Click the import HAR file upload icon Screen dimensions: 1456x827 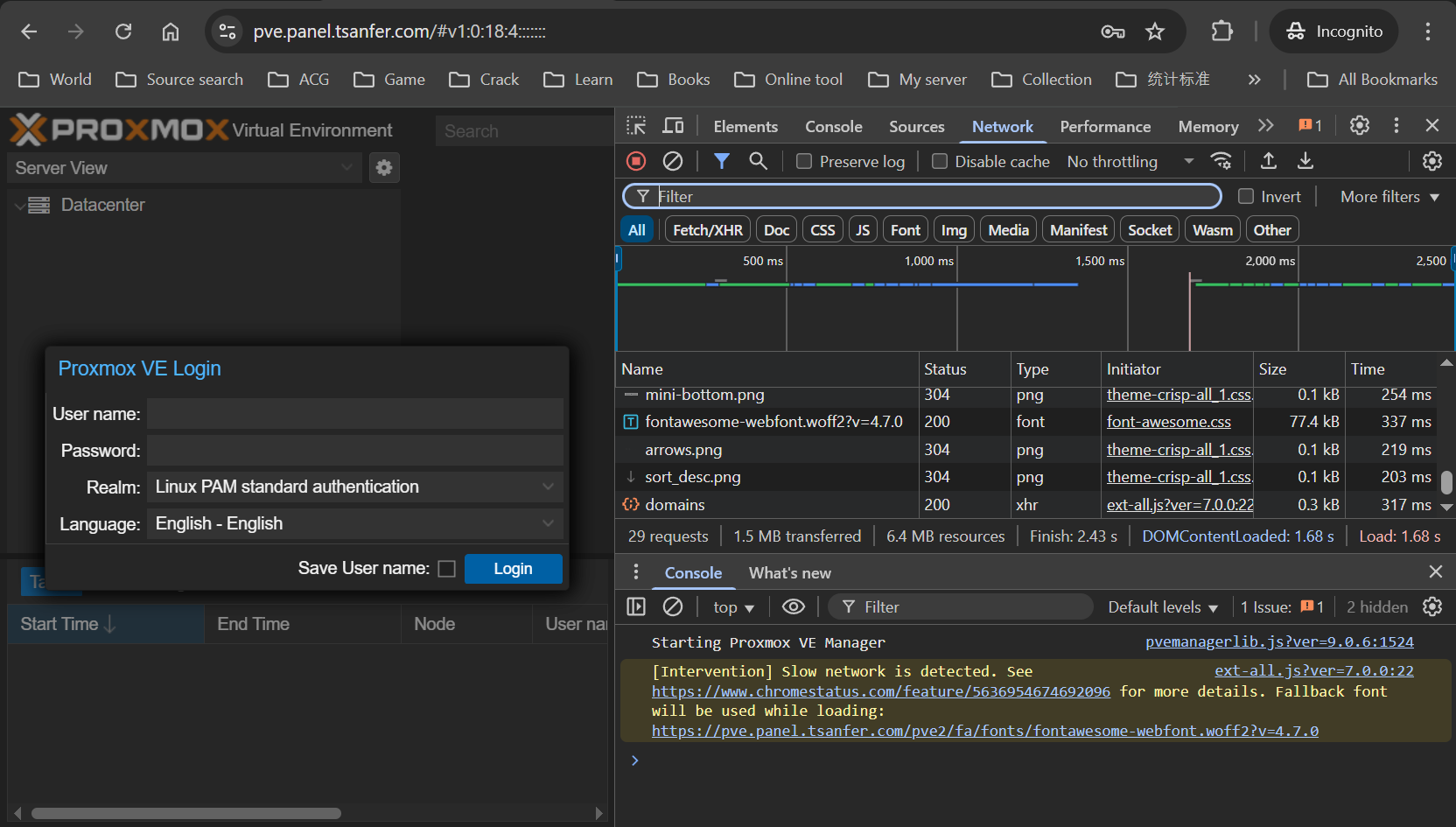(x=1268, y=161)
